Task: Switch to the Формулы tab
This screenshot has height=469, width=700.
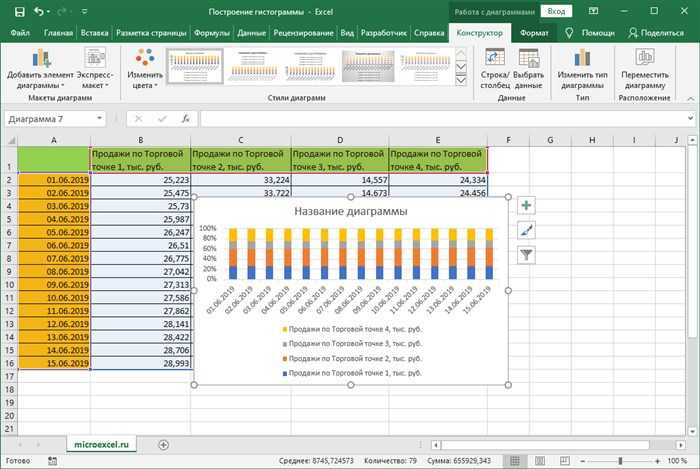Action: (x=212, y=33)
